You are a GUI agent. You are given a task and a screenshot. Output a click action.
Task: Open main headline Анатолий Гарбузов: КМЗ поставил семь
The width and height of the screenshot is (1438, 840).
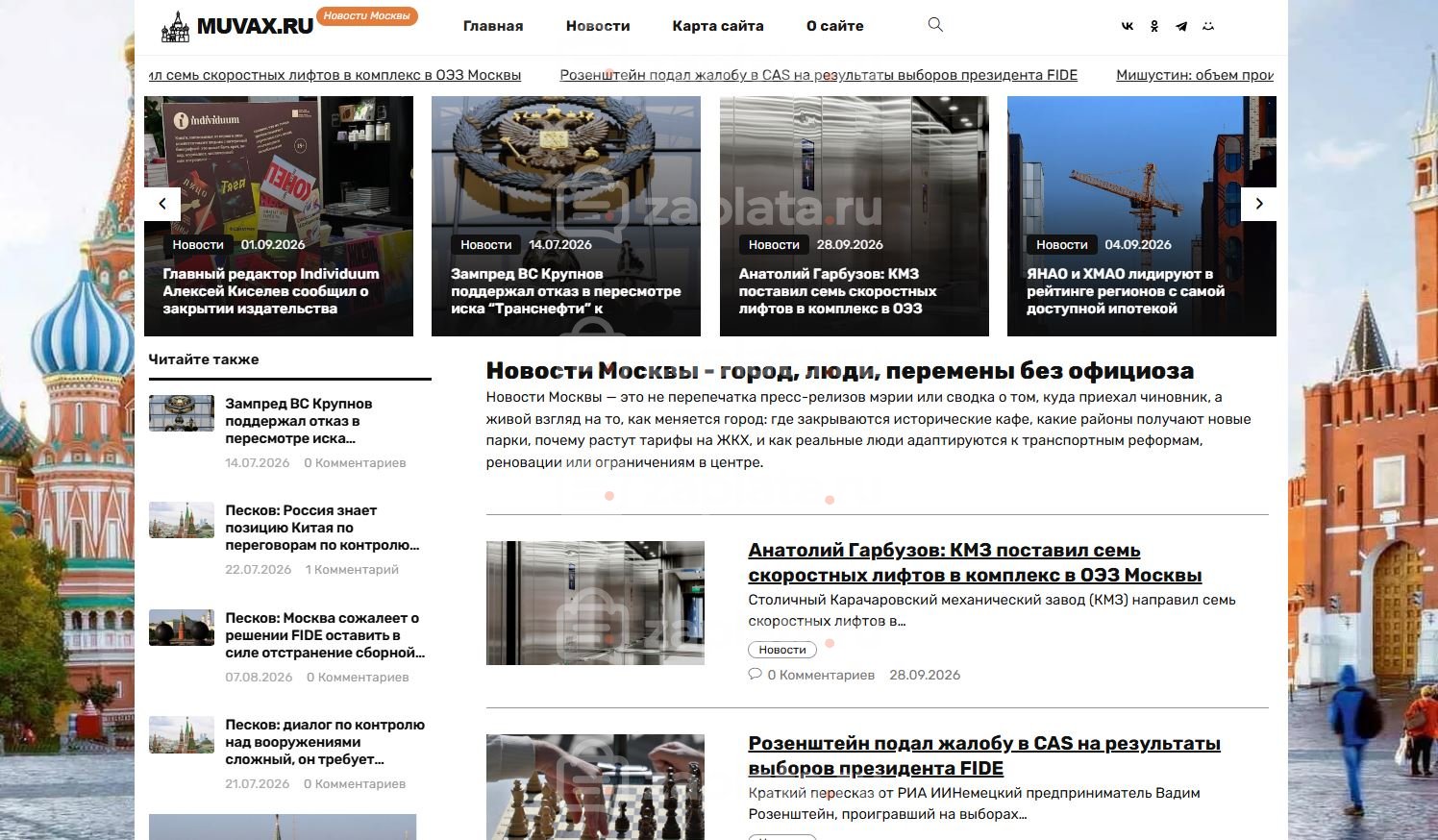975,562
